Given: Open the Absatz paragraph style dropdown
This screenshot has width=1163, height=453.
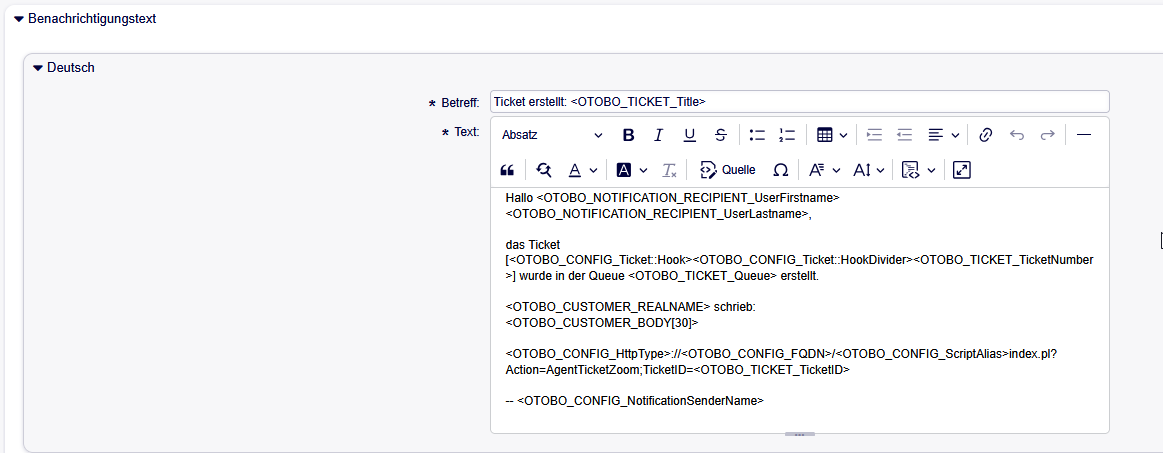Looking at the screenshot, I should [x=552, y=135].
